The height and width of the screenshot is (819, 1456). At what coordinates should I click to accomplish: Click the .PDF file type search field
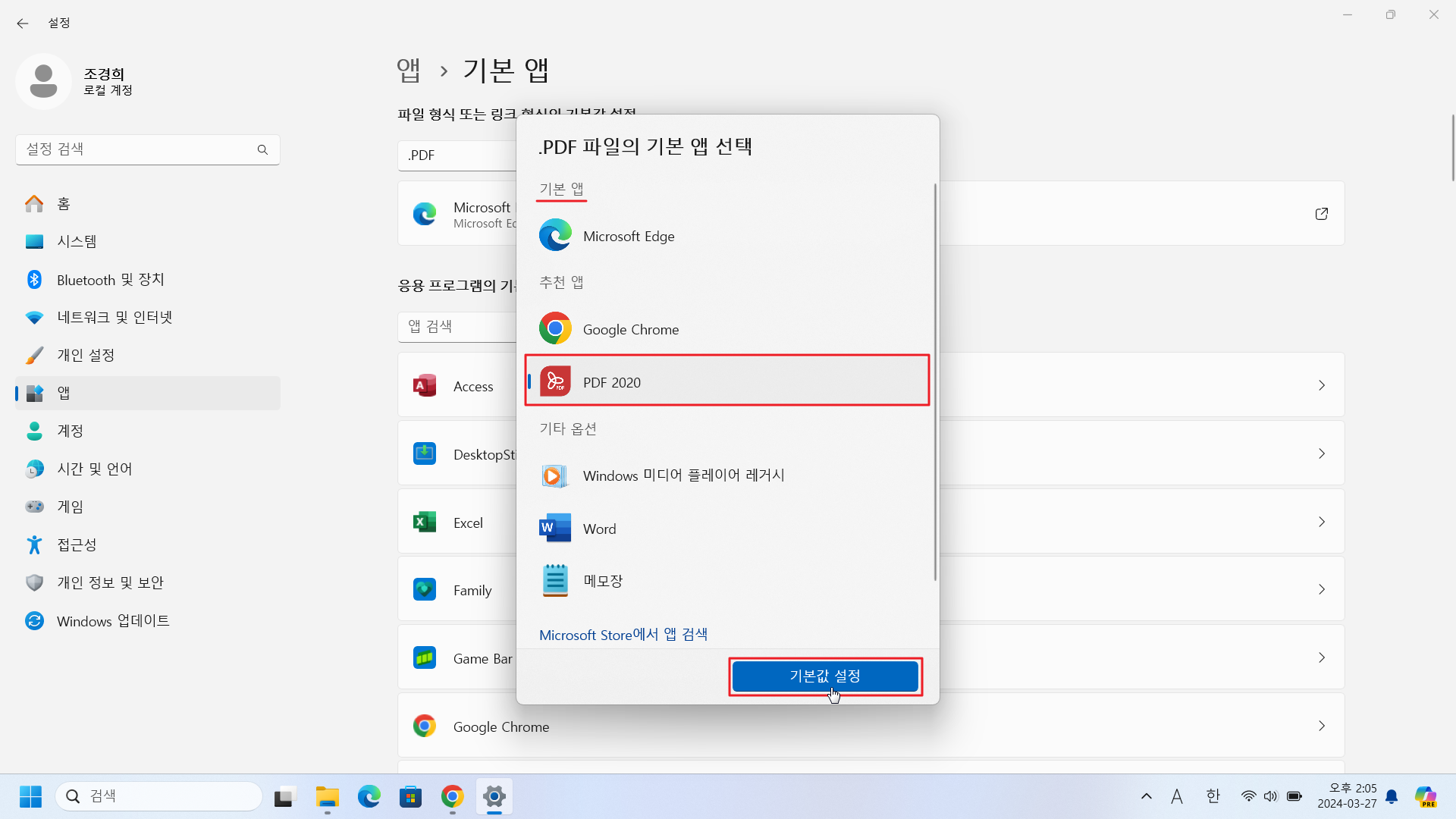click(457, 155)
